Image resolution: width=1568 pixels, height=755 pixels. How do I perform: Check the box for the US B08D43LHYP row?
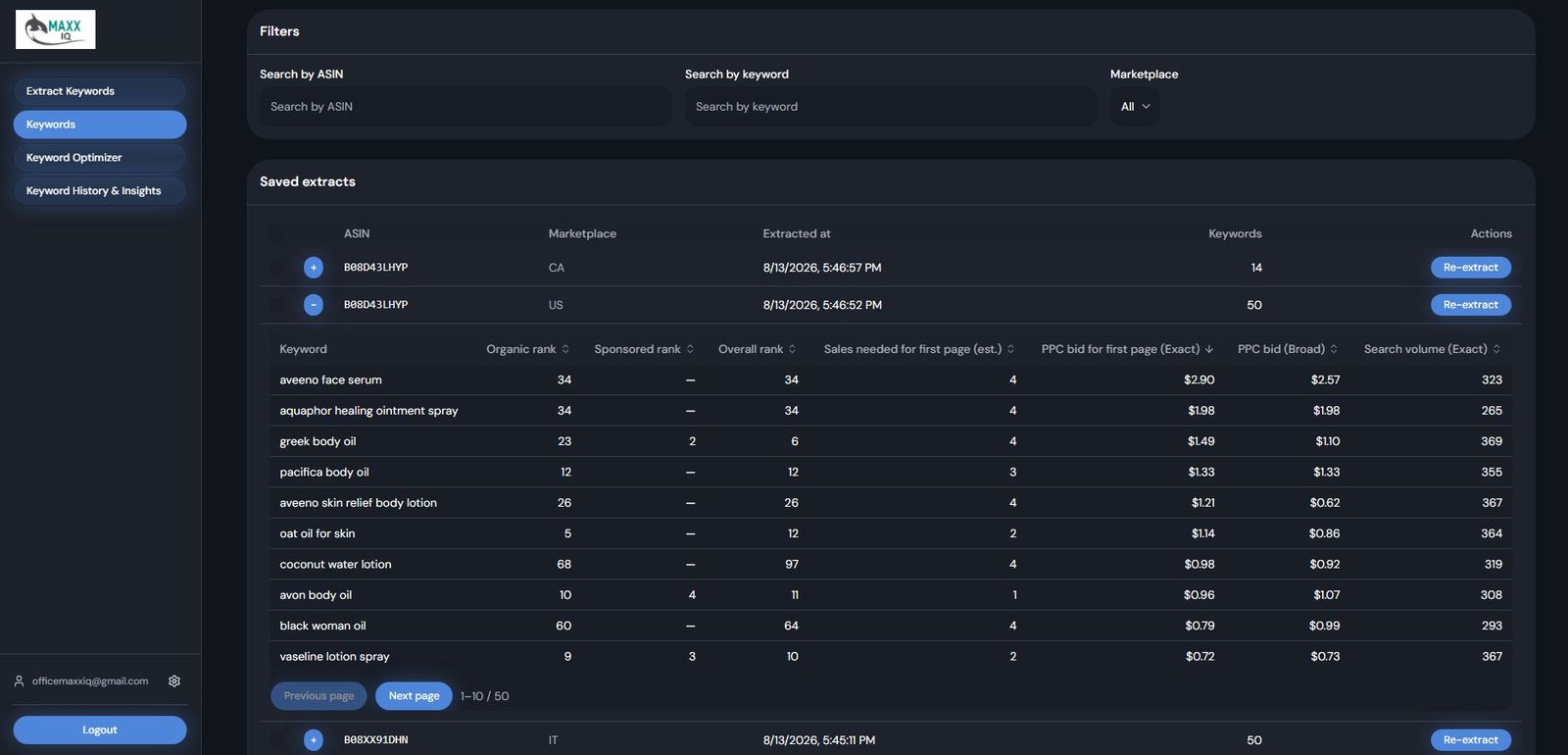coord(276,305)
